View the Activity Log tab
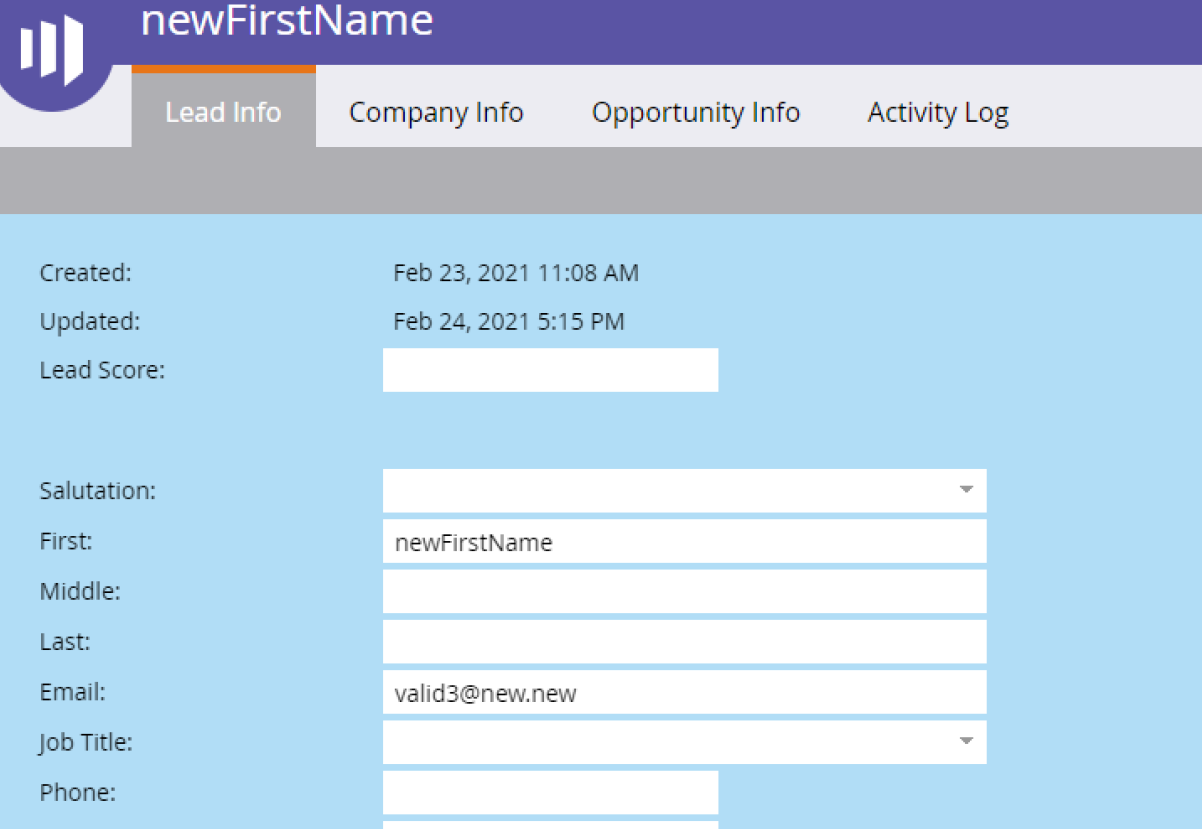 point(938,112)
